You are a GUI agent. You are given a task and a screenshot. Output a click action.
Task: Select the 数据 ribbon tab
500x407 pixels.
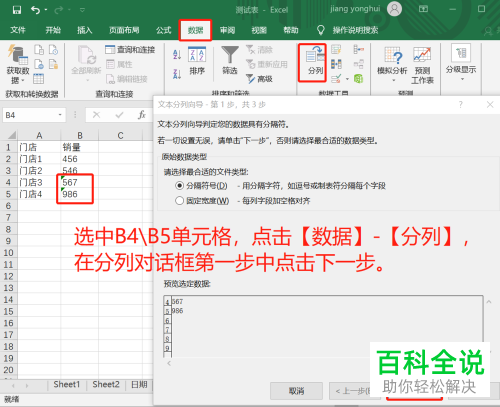click(x=195, y=30)
